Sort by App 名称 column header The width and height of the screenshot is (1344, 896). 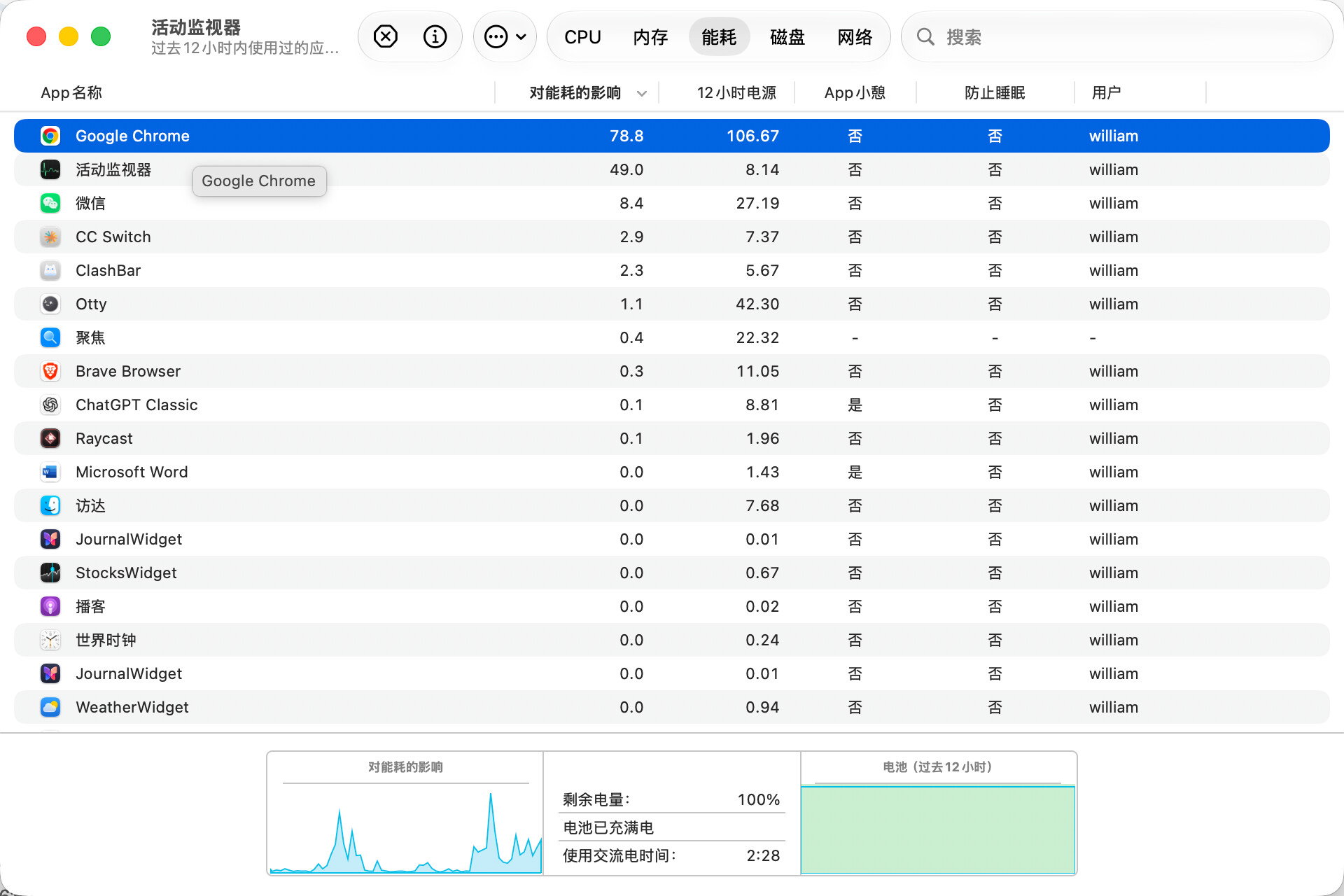71,92
